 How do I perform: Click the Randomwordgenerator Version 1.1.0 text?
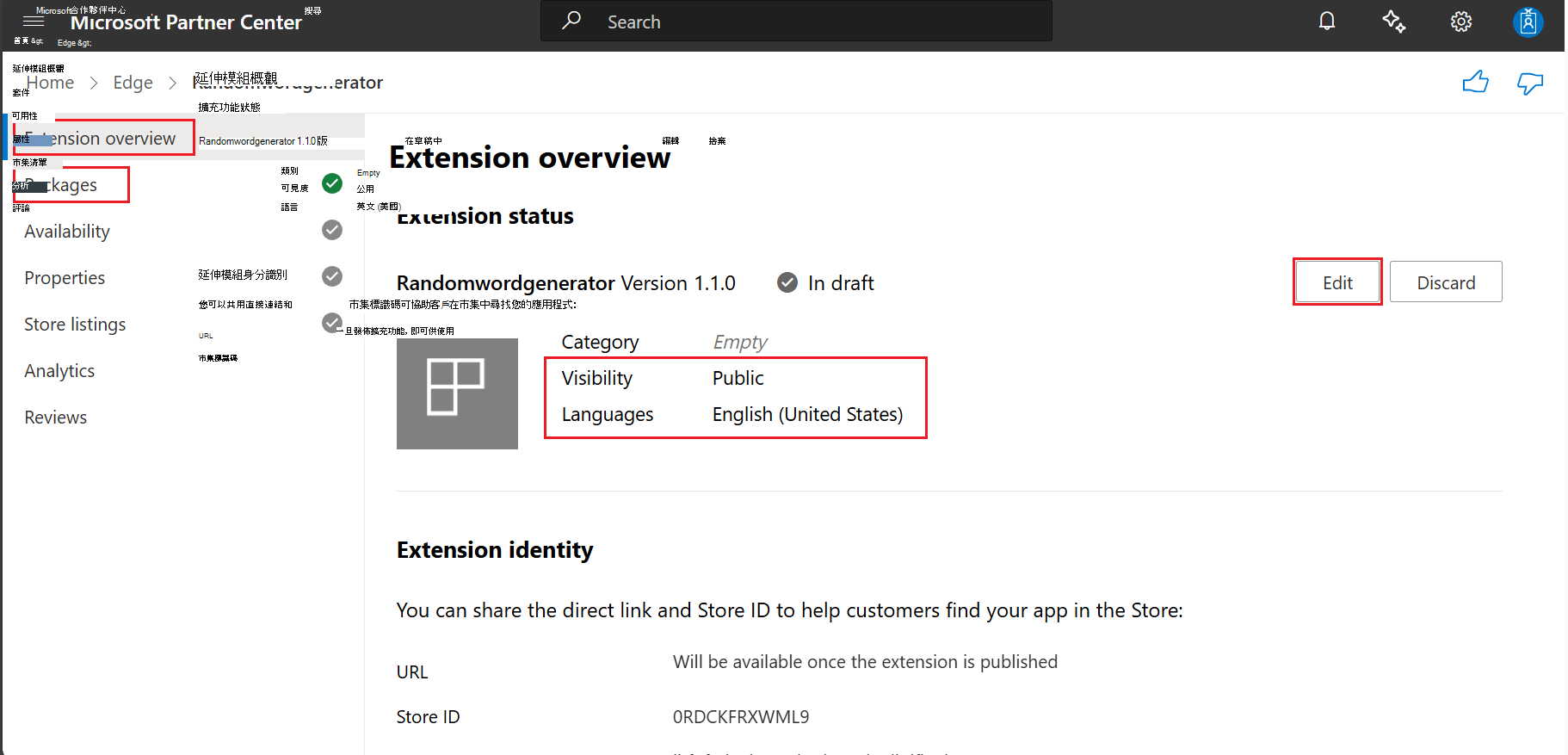566,283
